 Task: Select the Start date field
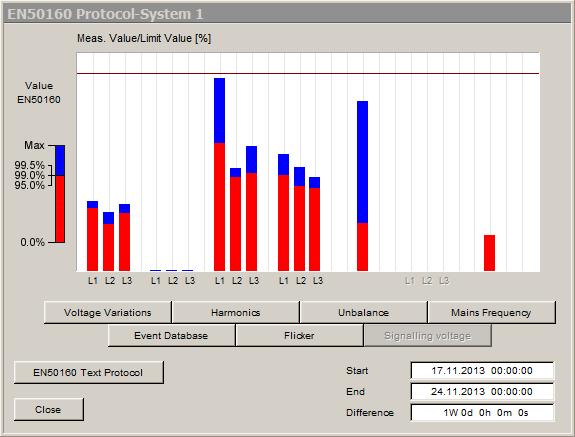click(482, 371)
